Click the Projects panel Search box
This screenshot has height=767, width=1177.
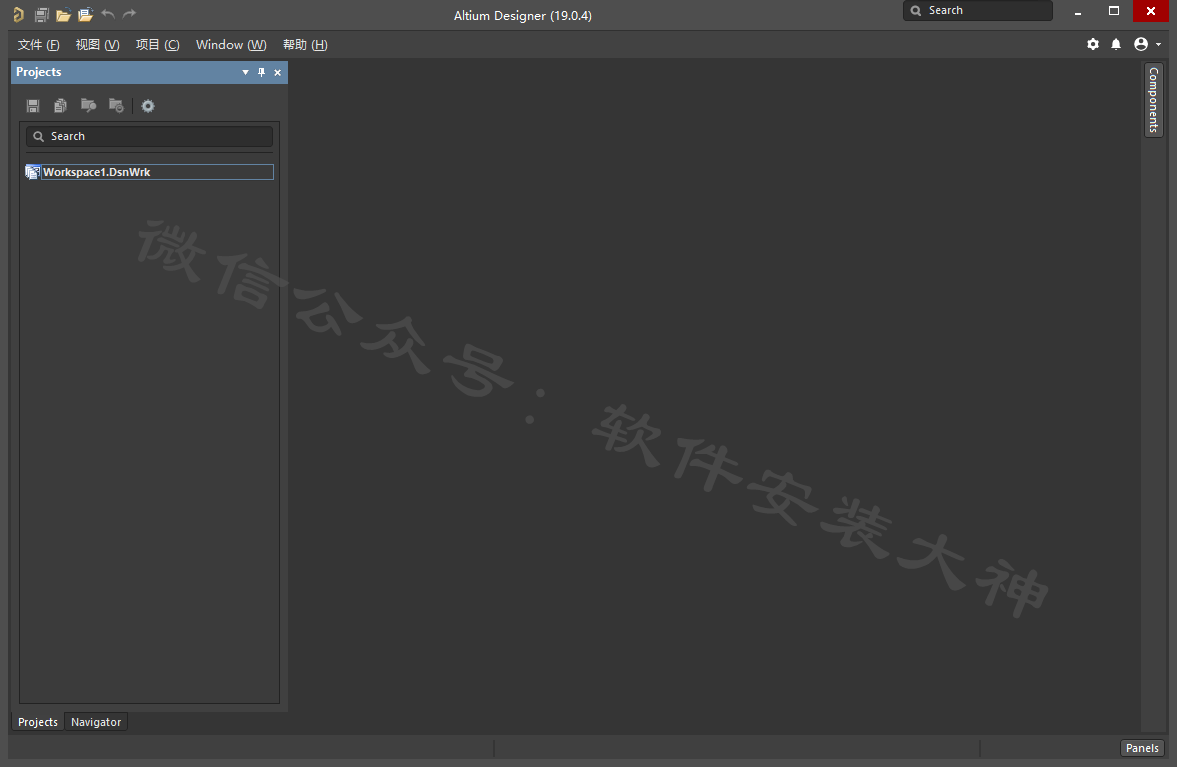click(149, 137)
